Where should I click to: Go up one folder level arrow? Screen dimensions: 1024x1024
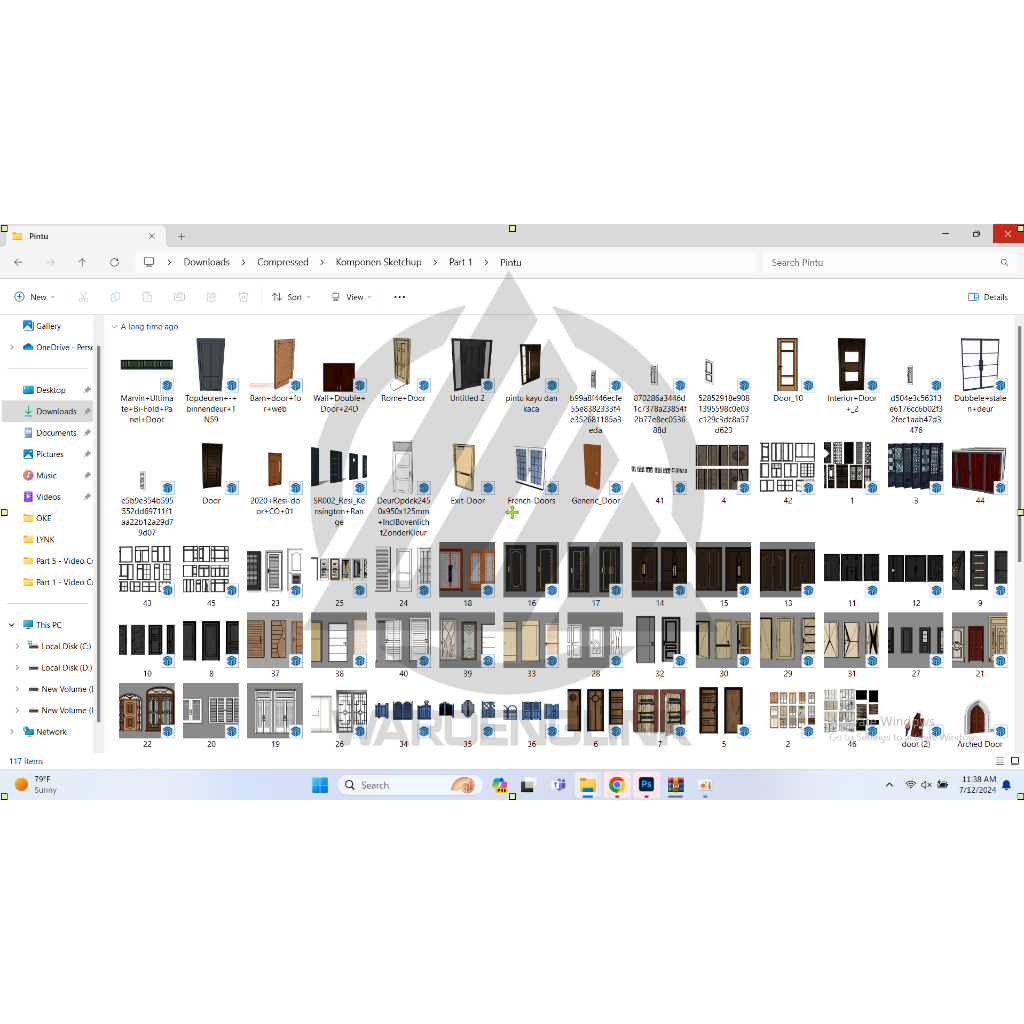point(82,263)
